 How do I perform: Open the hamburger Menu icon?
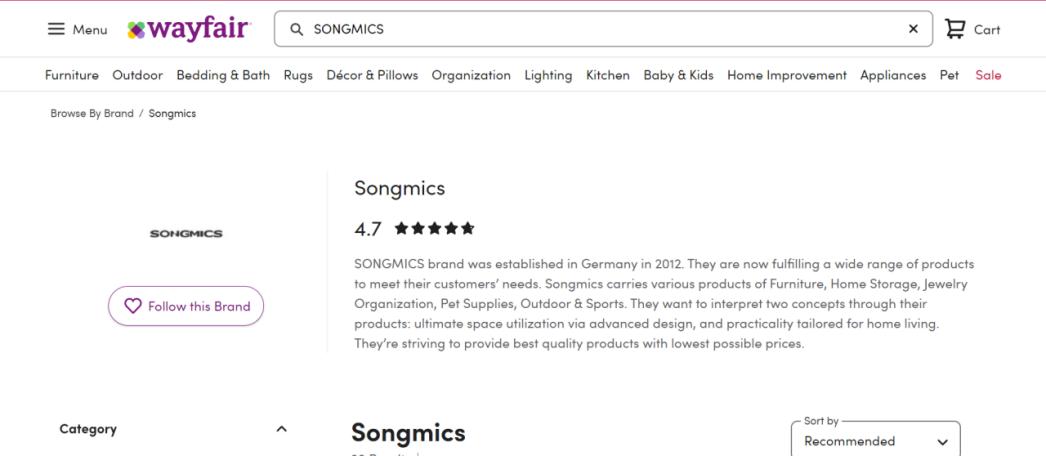point(57,30)
